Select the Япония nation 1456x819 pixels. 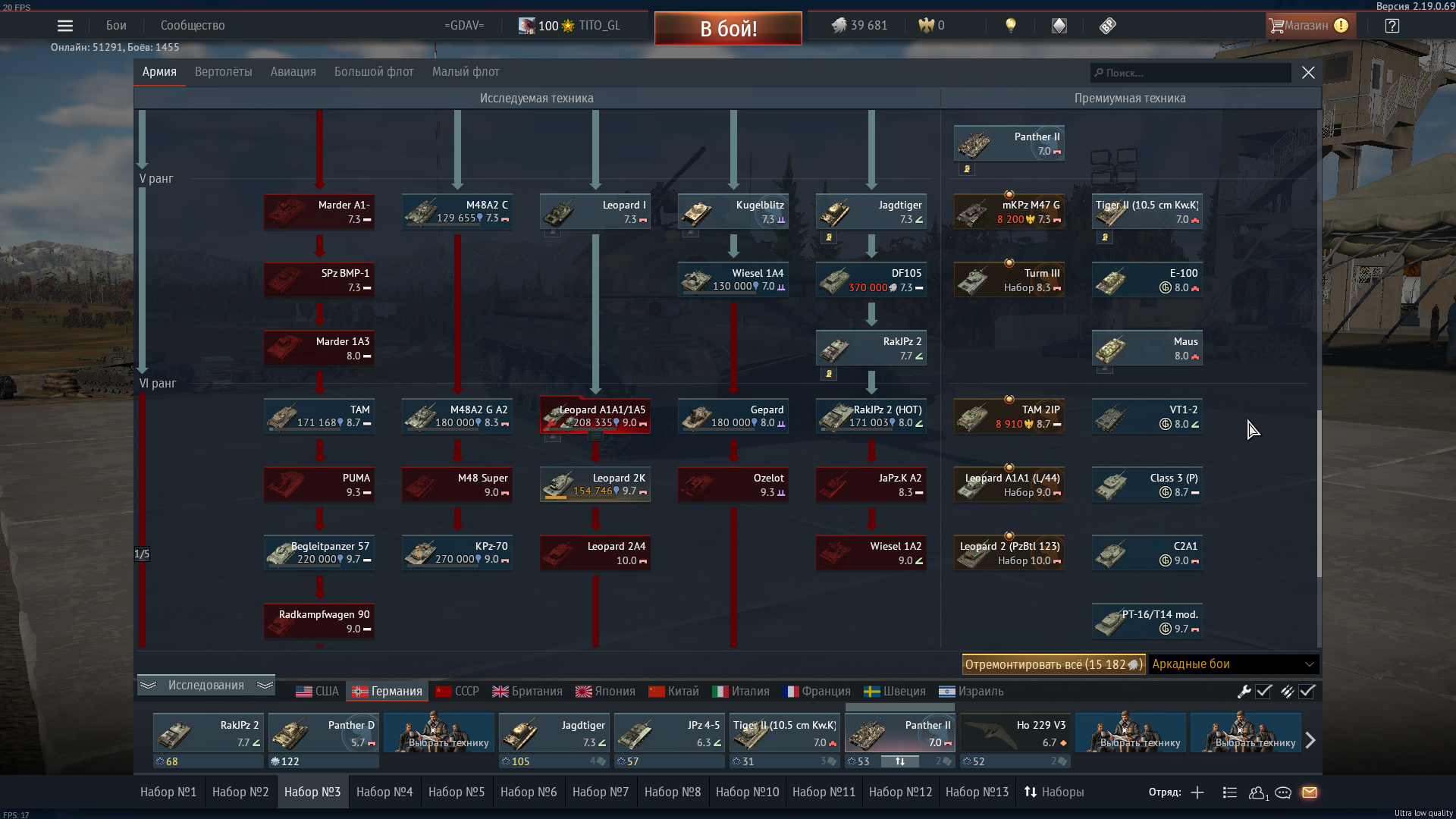pyautogui.click(x=605, y=692)
